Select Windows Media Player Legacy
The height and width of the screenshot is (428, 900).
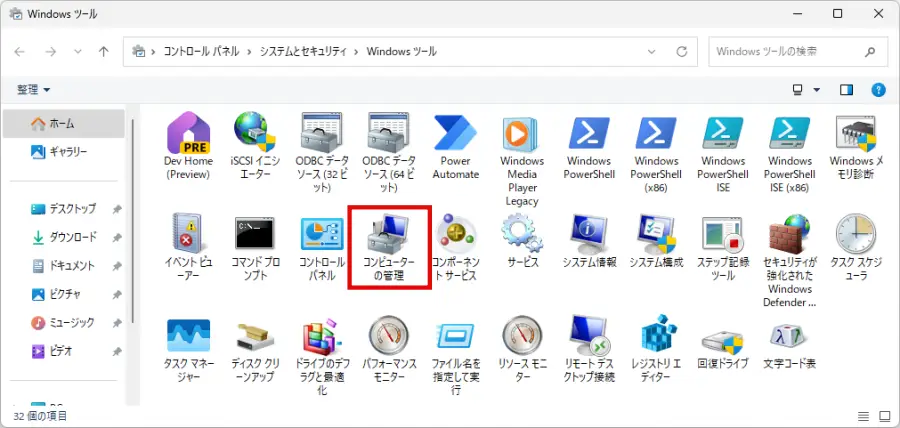pos(522,133)
